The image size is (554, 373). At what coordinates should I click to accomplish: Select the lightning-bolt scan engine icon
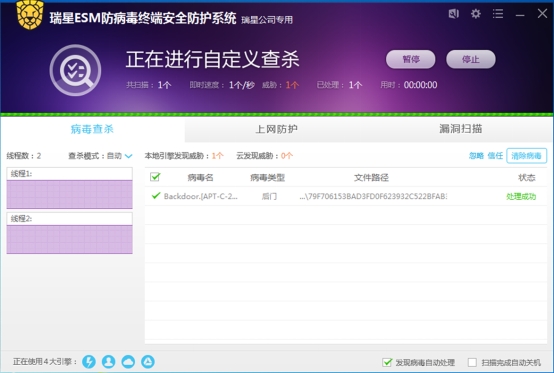(x=89, y=362)
